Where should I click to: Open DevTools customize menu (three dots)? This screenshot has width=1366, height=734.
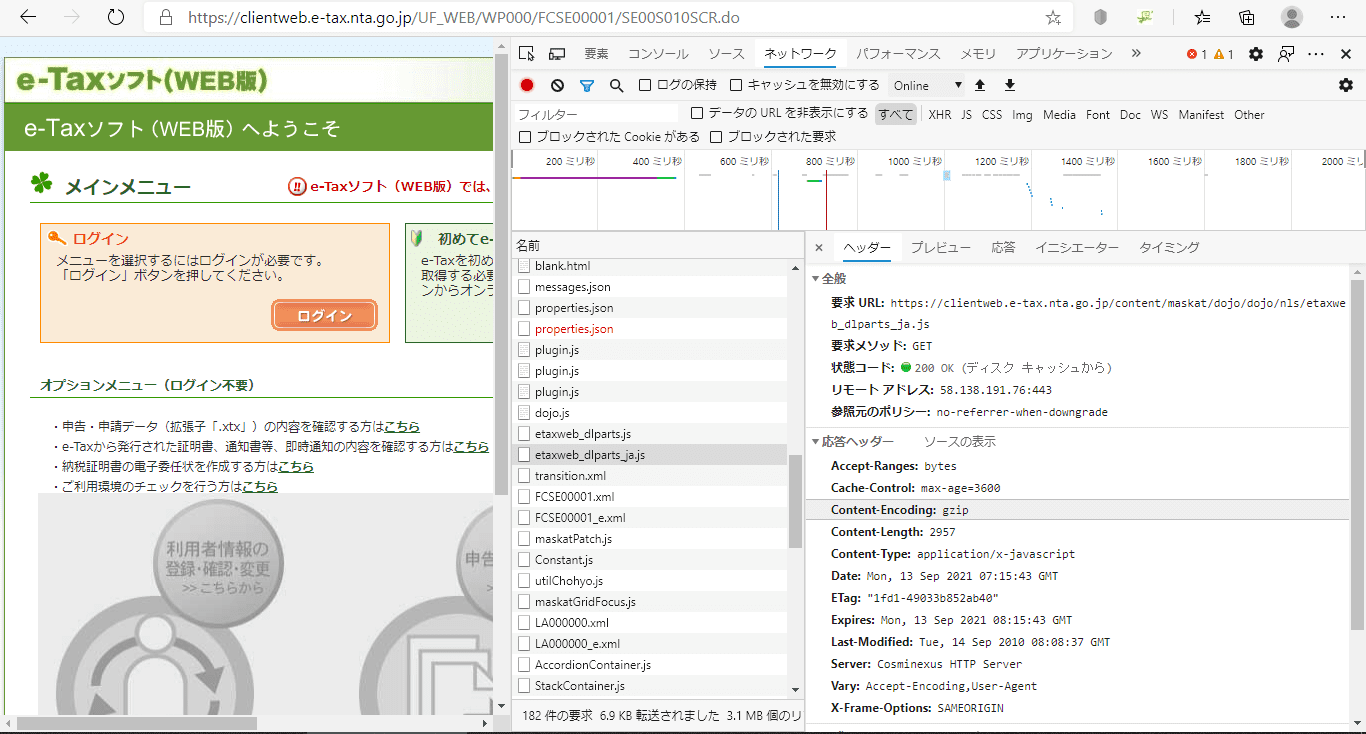[1316, 54]
